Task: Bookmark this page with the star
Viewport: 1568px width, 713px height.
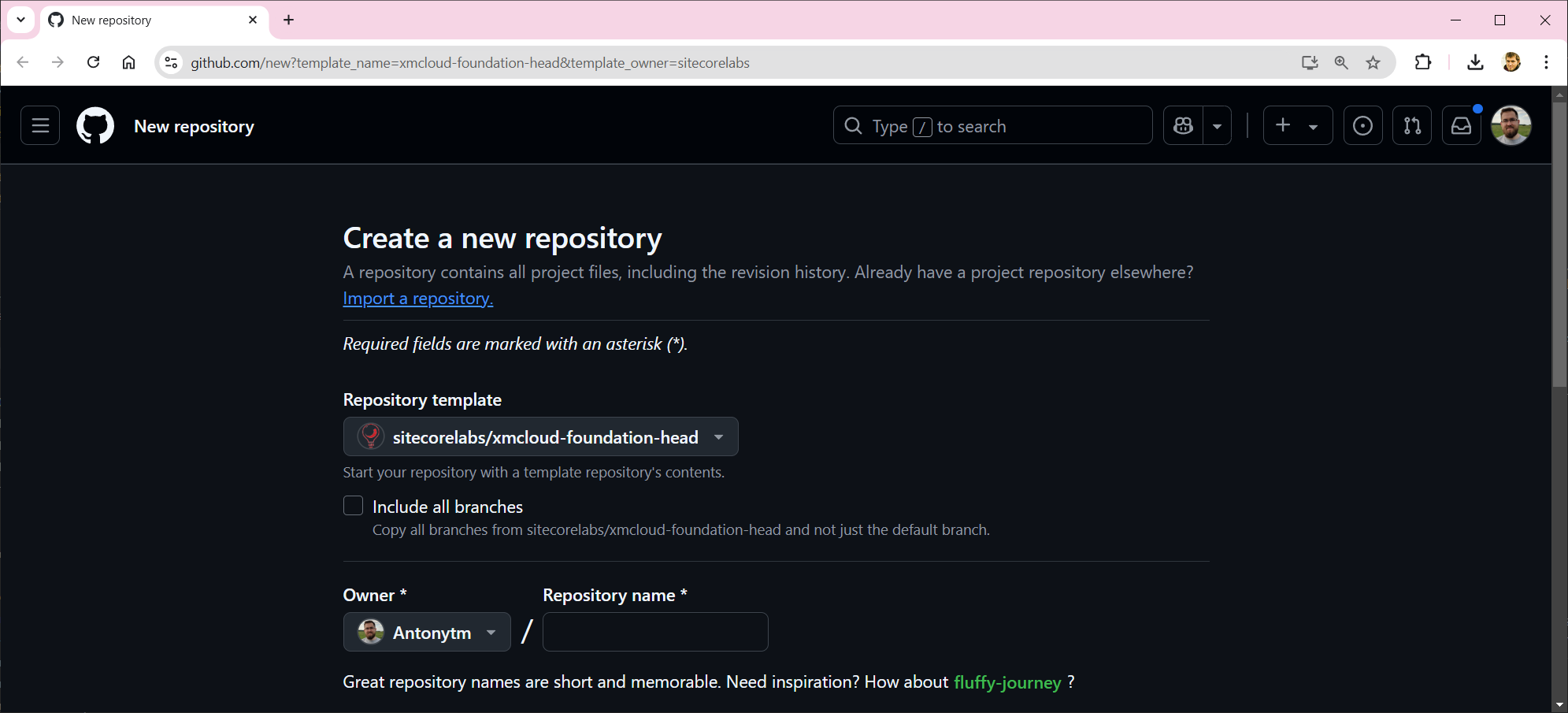Action: tap(1373, 62)
